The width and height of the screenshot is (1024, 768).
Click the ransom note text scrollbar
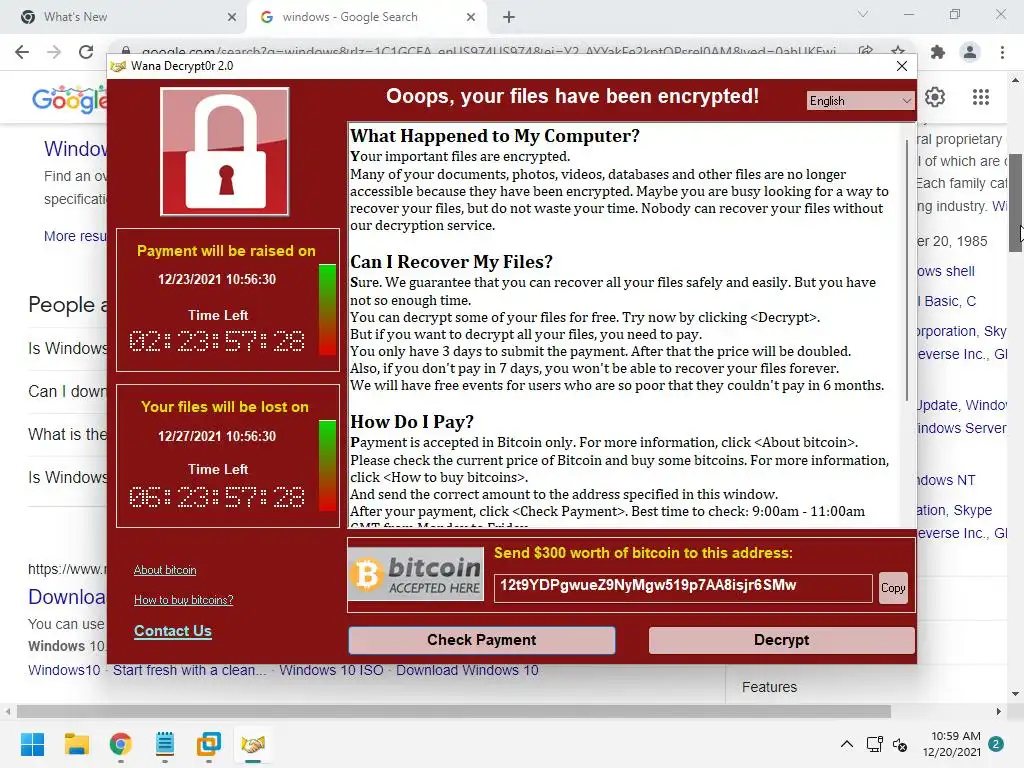(906, 270)
